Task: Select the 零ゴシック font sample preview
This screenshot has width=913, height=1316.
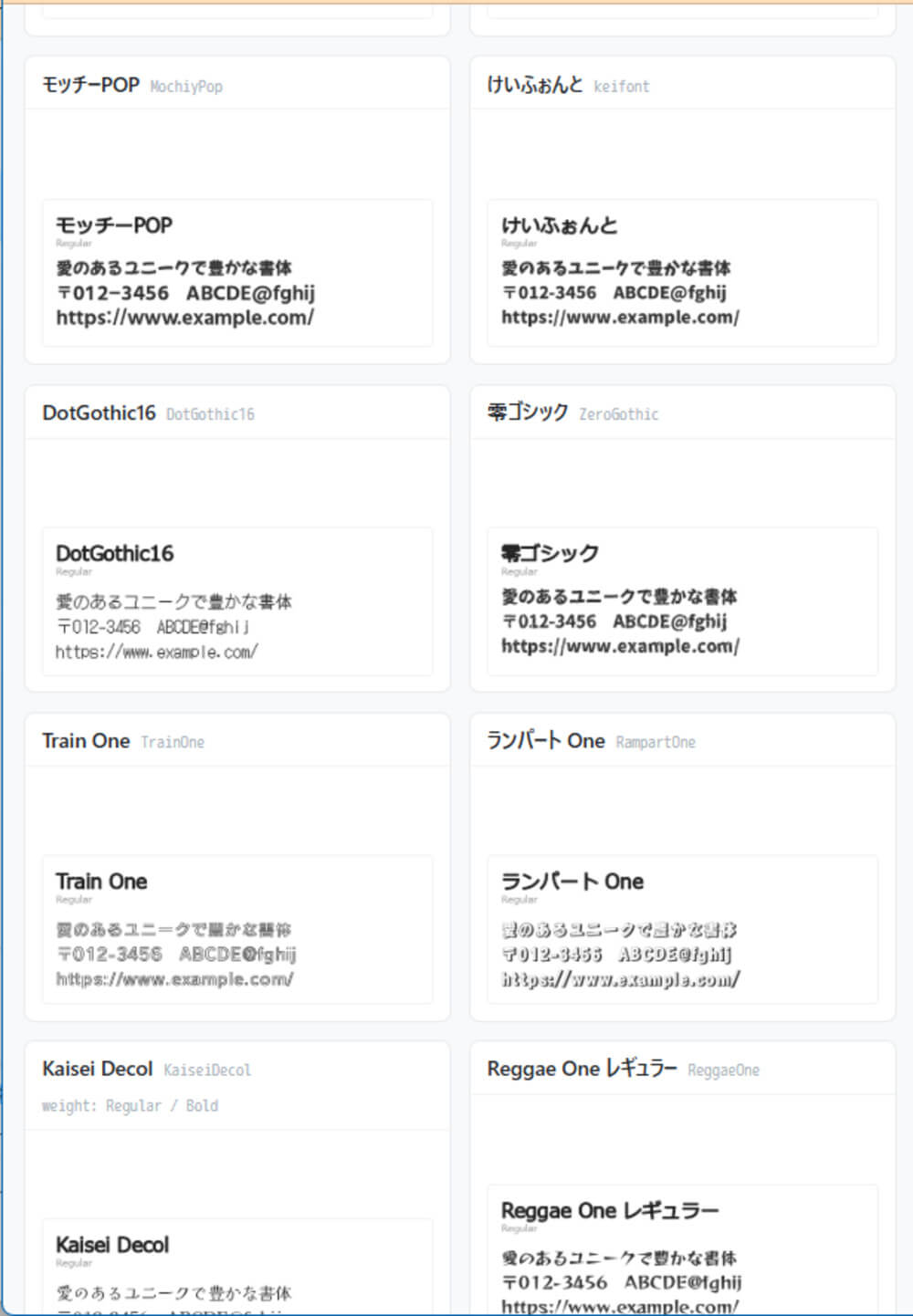Action: tap(683, 601)
